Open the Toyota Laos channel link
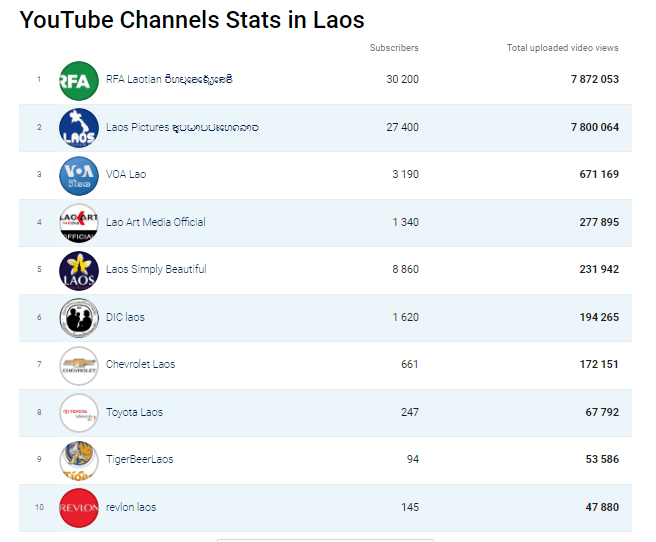 coord(134,412)
